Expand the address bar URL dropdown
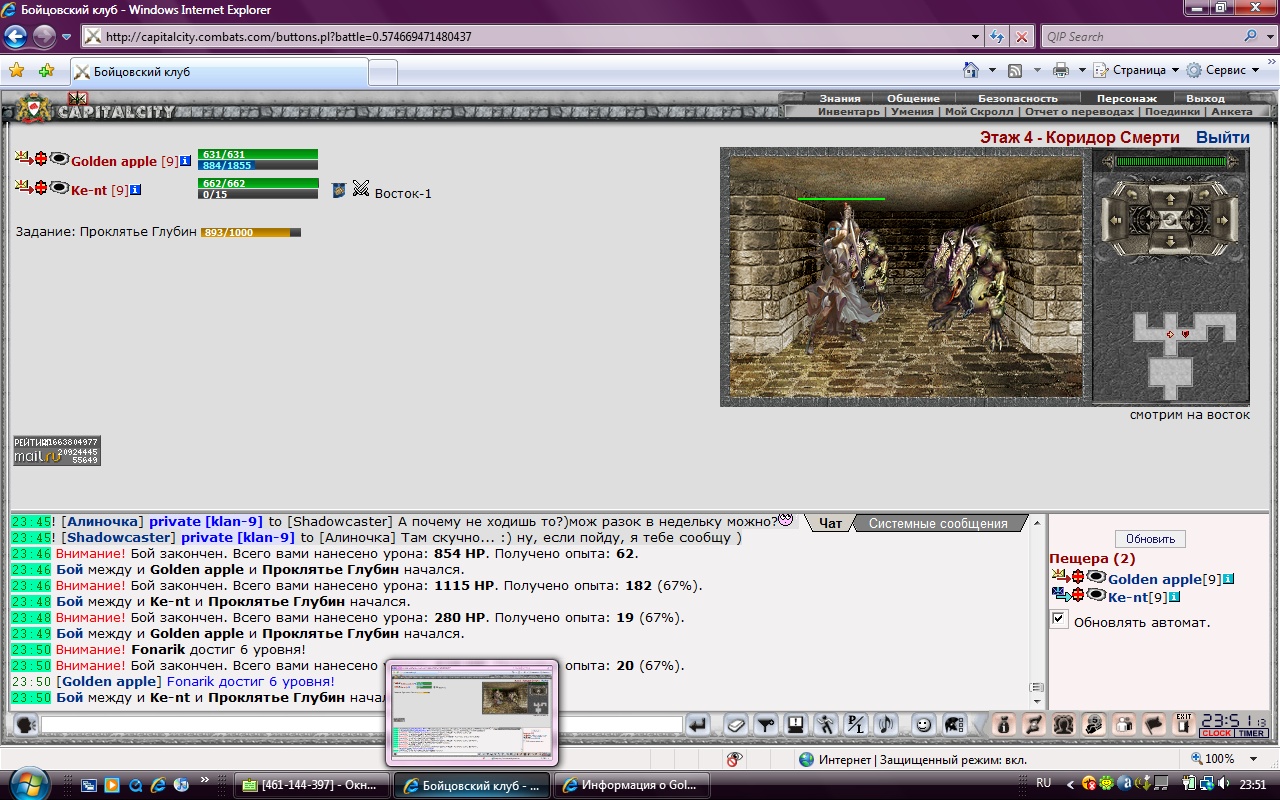The width and height of the screenshot is (1280, 800). click(976, 37)
